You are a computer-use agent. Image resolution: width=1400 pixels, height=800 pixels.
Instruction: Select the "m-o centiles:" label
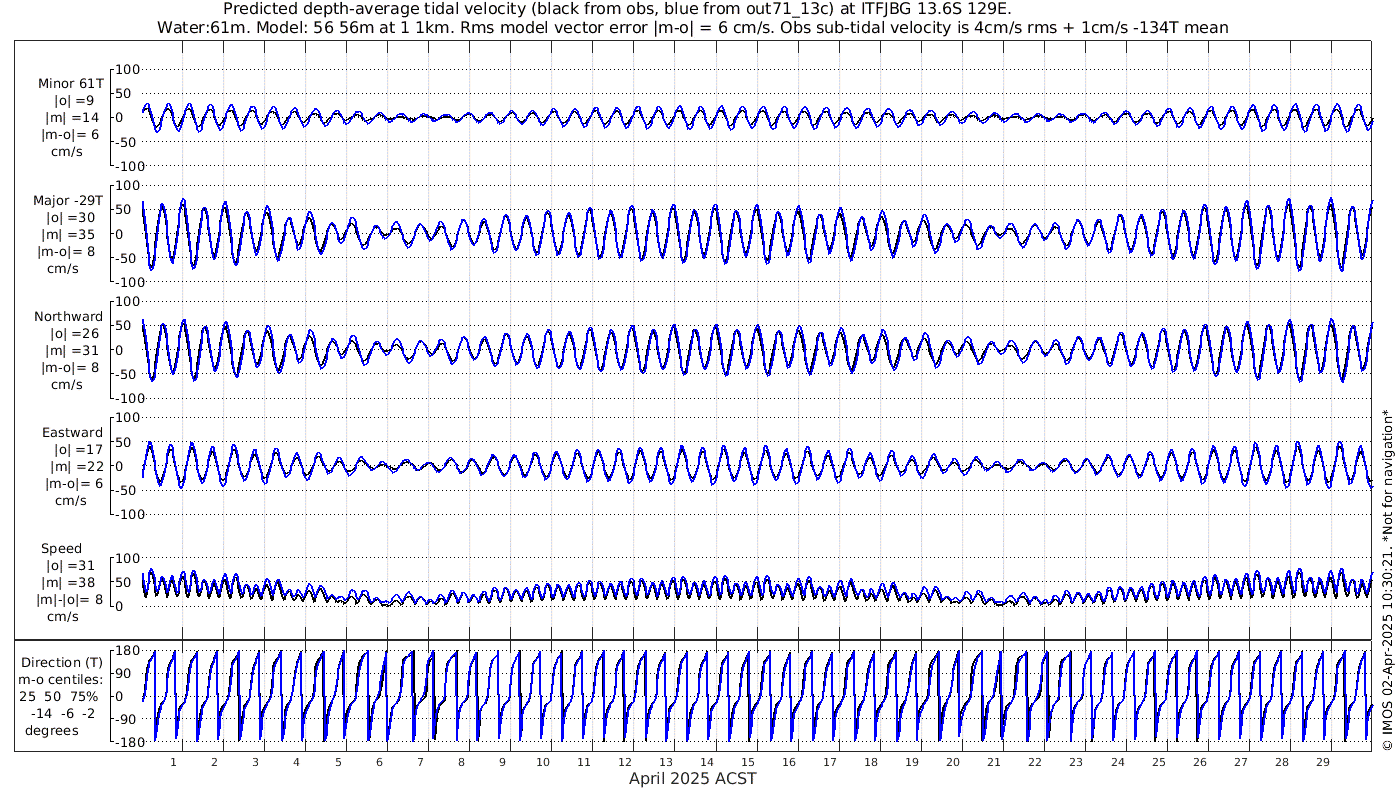[62, 680]
